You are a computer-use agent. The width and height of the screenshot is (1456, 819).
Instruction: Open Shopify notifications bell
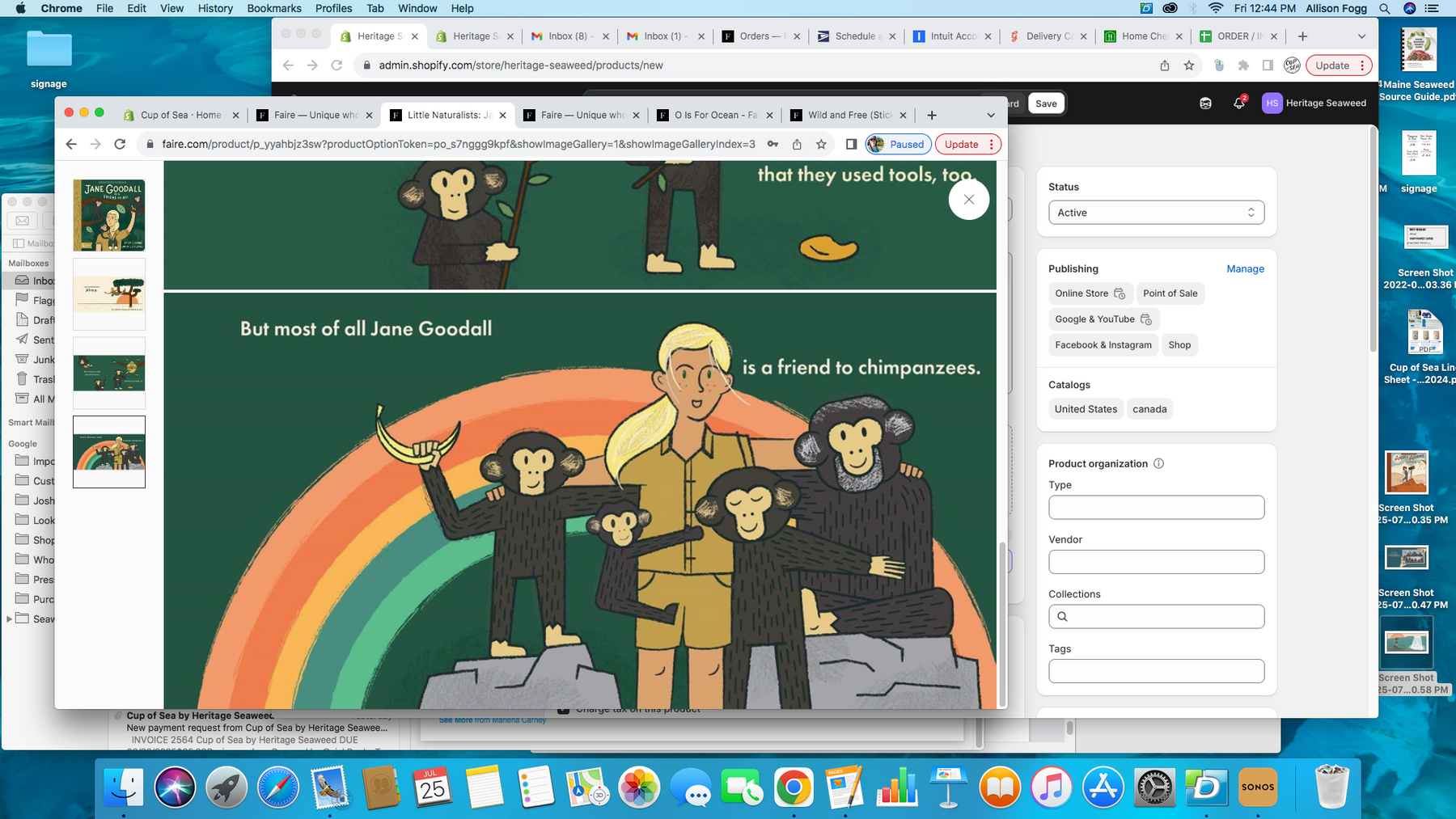(x=1238, y=103)
